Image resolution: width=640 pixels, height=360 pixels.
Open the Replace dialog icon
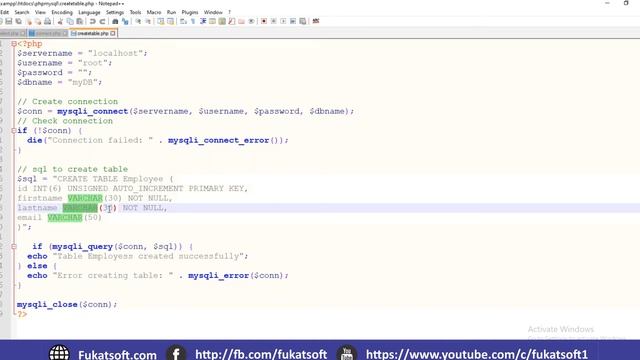tap(125, 21)
